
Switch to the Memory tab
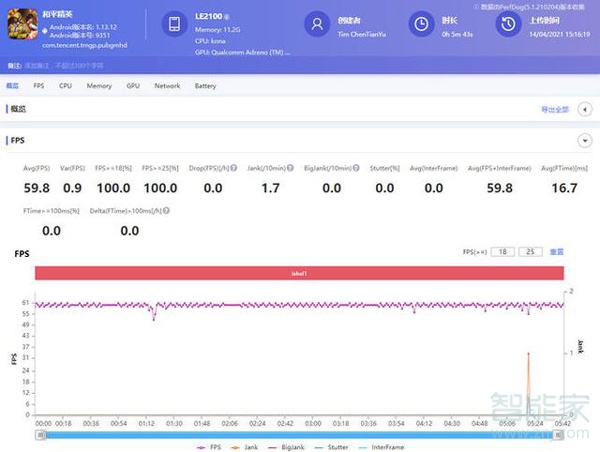99,86
